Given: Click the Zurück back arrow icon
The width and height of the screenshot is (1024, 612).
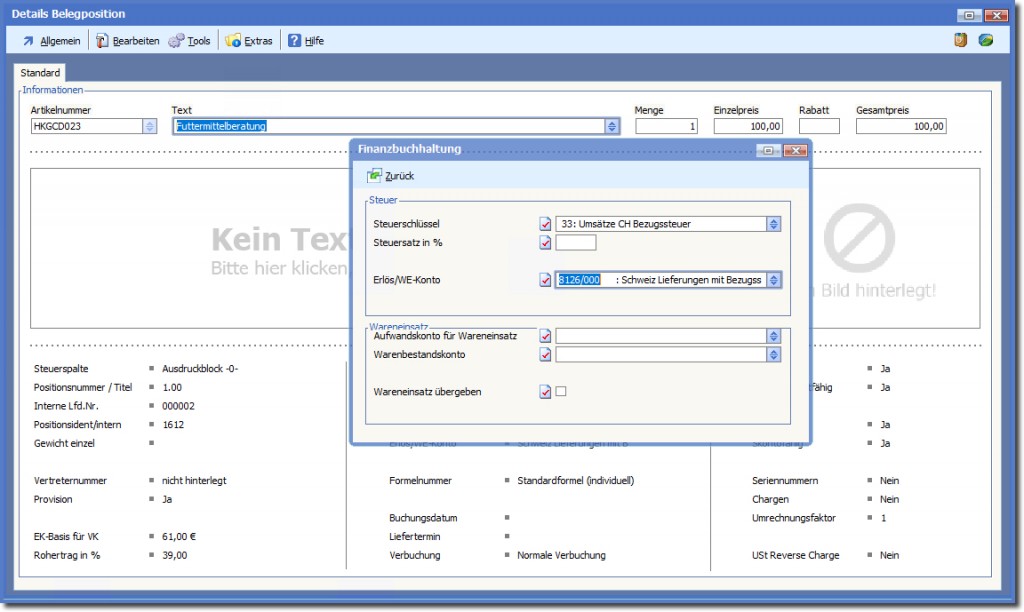Looking at the screenshot, I should pos(375,176).
